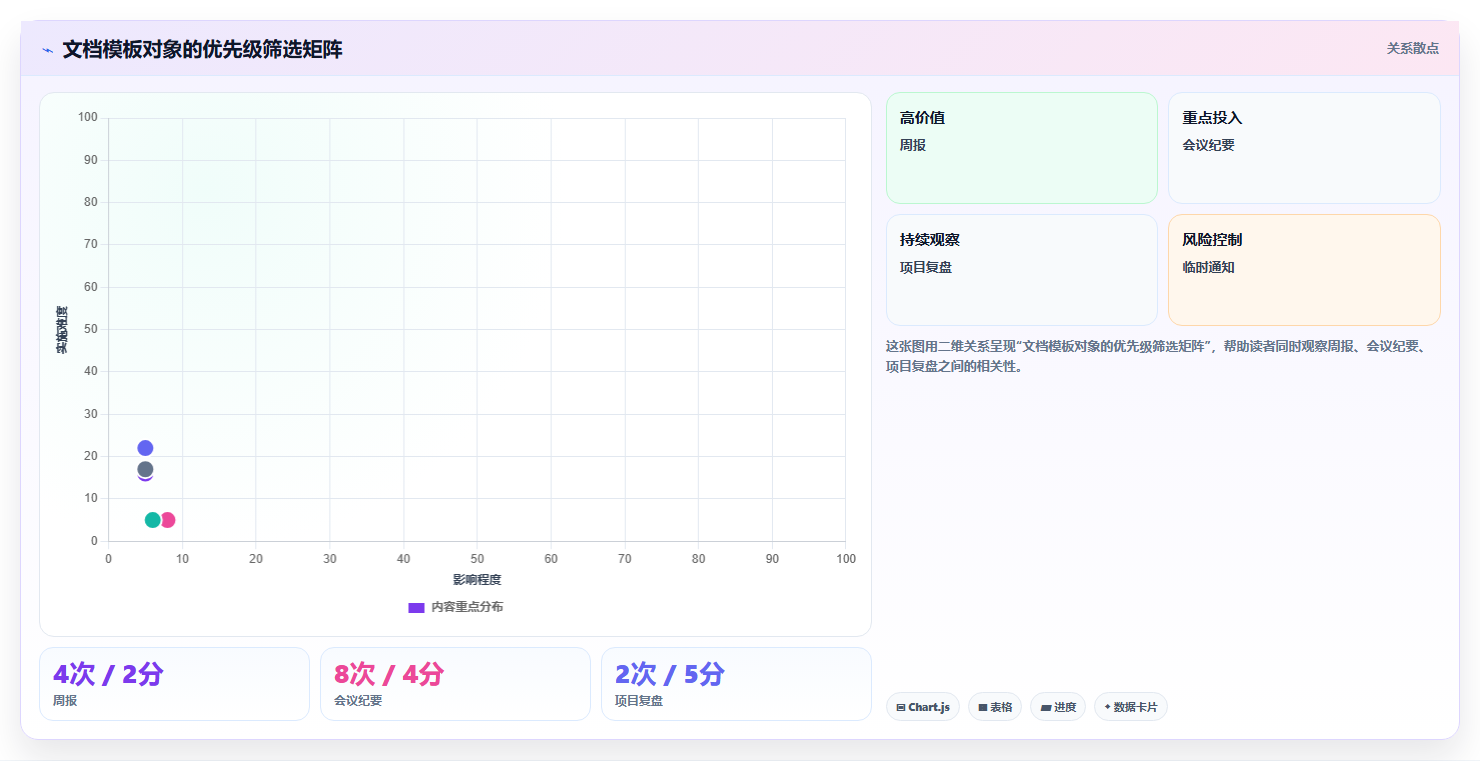Toggle the 内容重点分布 legend swatch

tap(416, 607)
